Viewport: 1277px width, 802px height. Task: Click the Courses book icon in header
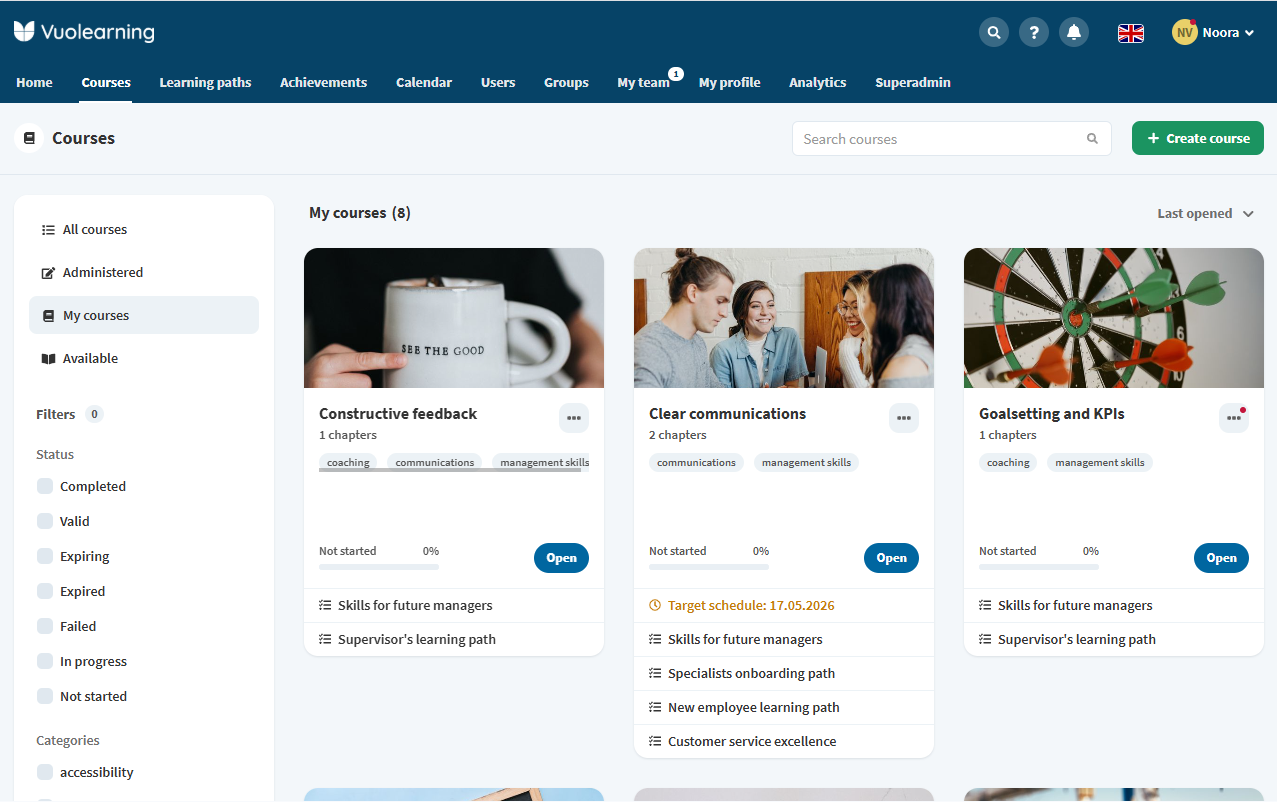(x=29, y=138)
